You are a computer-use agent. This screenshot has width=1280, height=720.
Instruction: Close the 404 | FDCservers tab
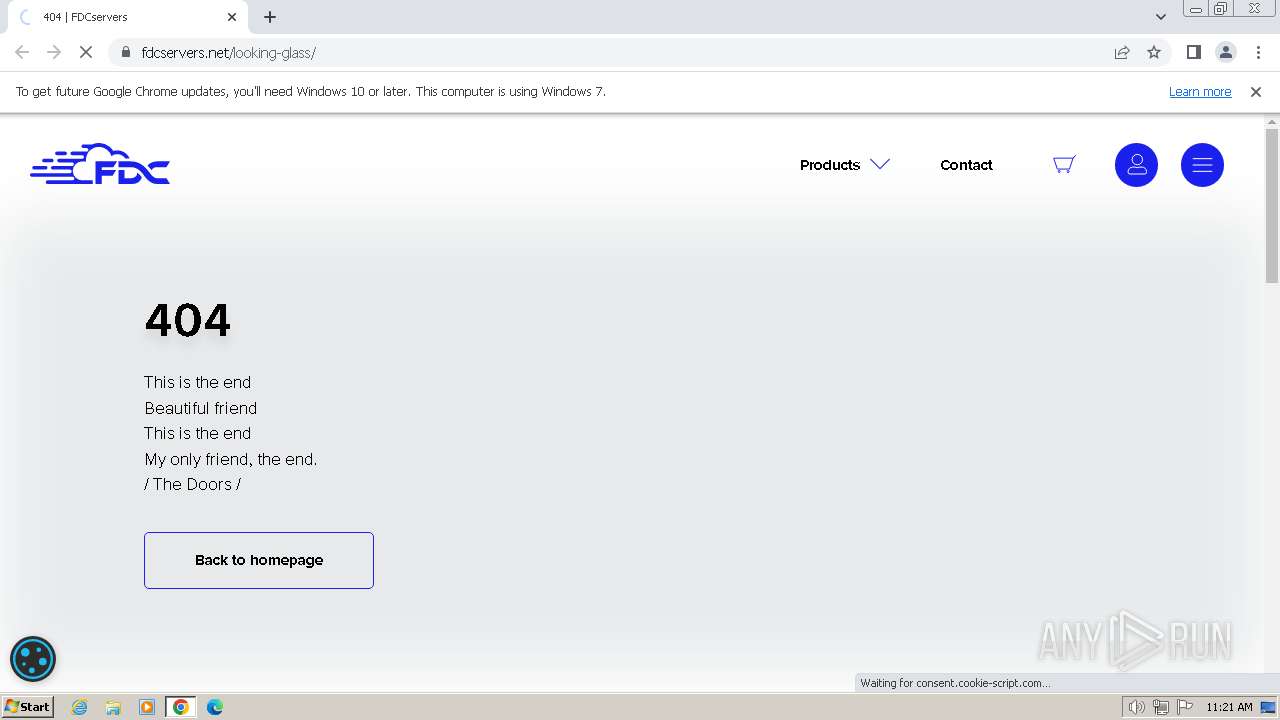232,17
